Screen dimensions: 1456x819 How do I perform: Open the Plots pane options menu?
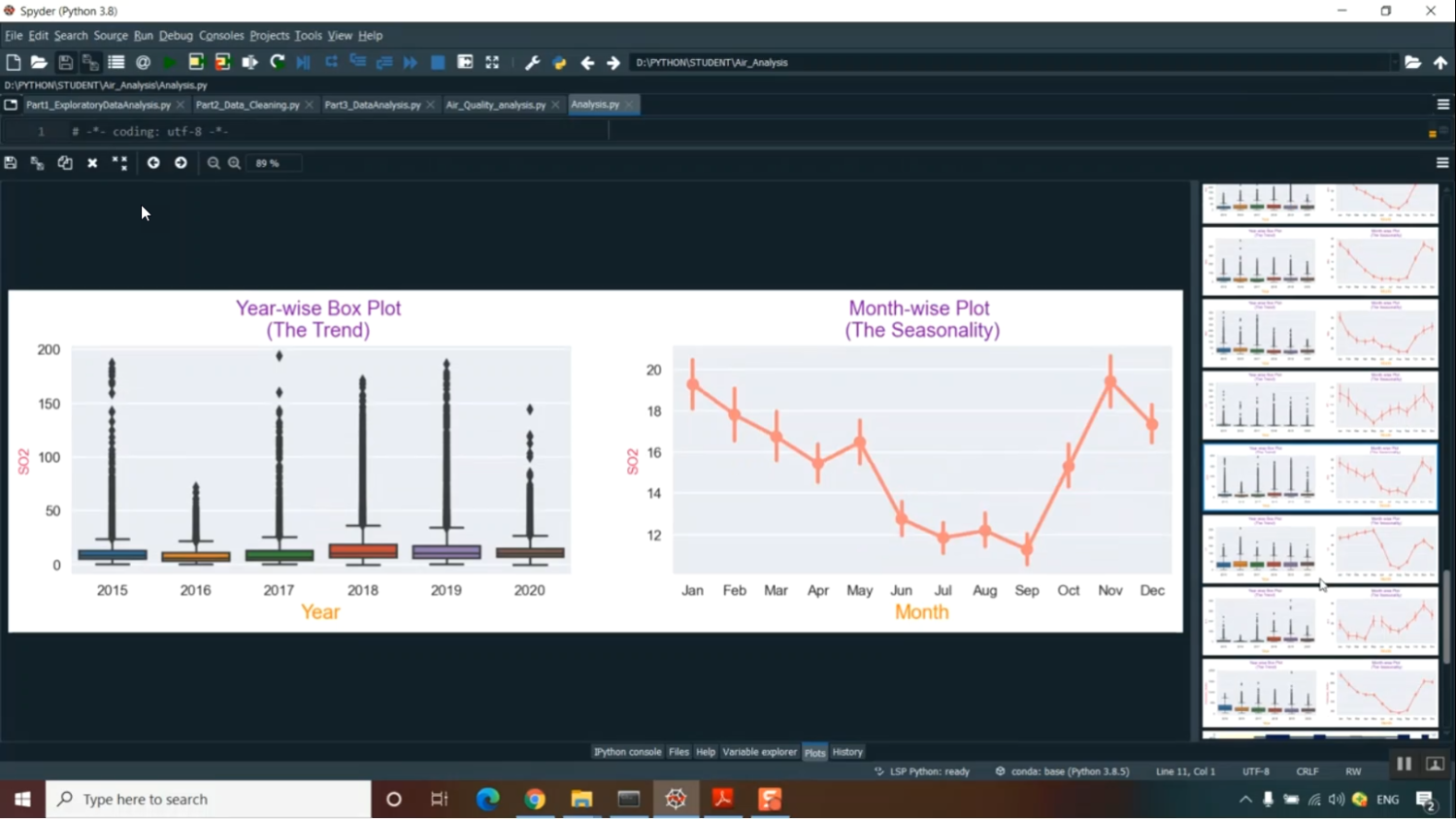(x=1442, y=163)
